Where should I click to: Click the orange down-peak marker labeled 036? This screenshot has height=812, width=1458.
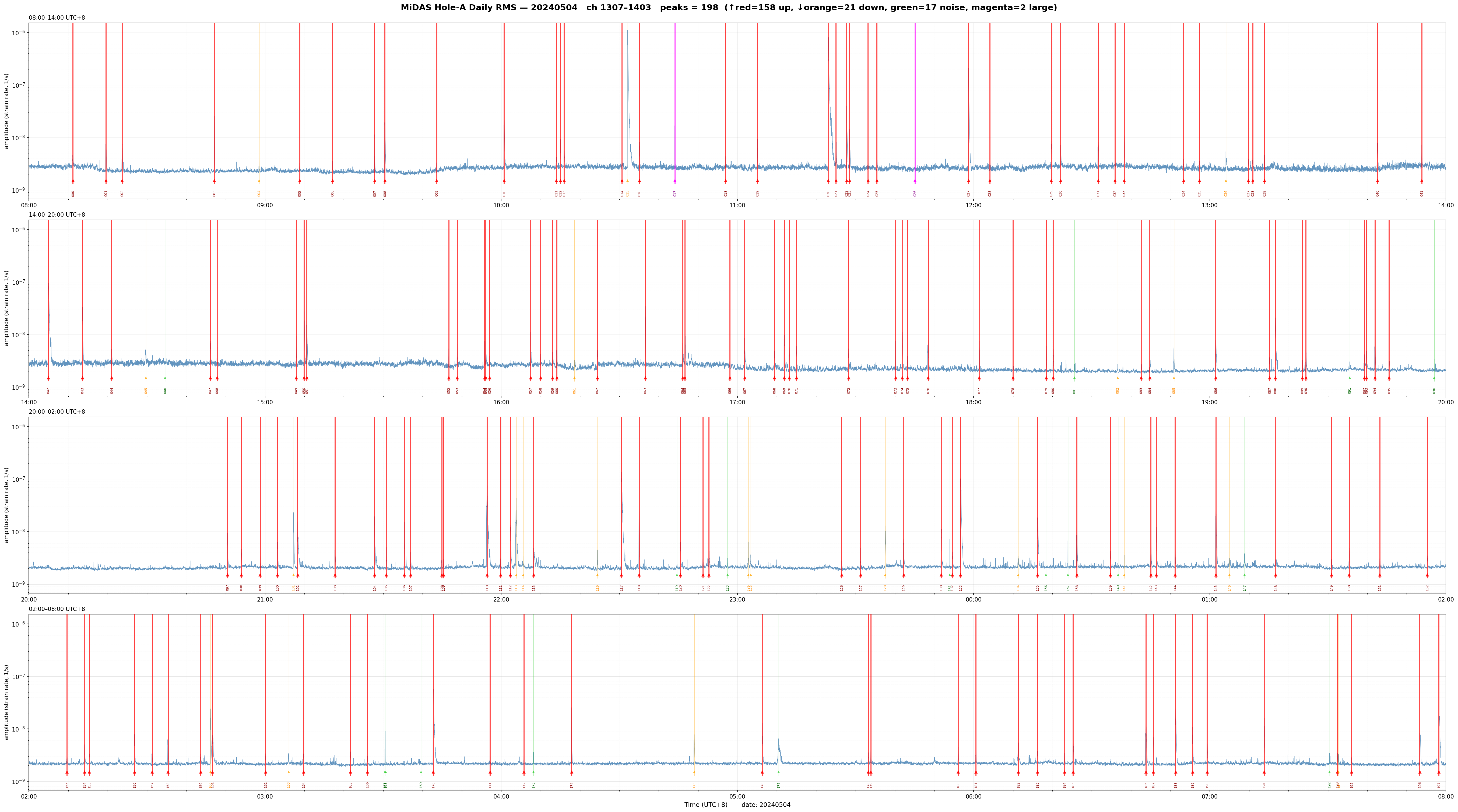[x=1226, y=181]
